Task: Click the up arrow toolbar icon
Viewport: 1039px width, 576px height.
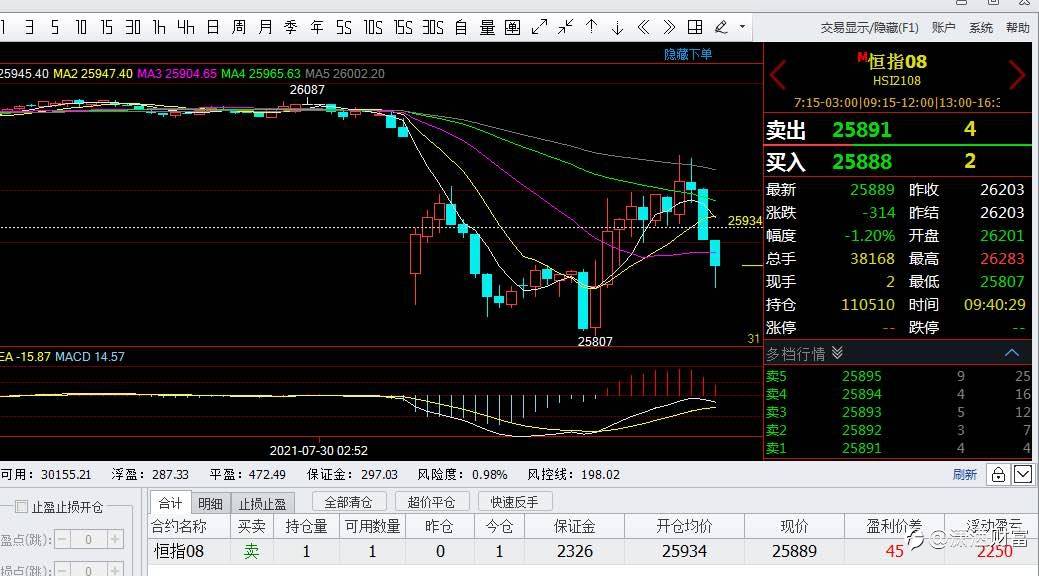Action: (x=591, y=27)
